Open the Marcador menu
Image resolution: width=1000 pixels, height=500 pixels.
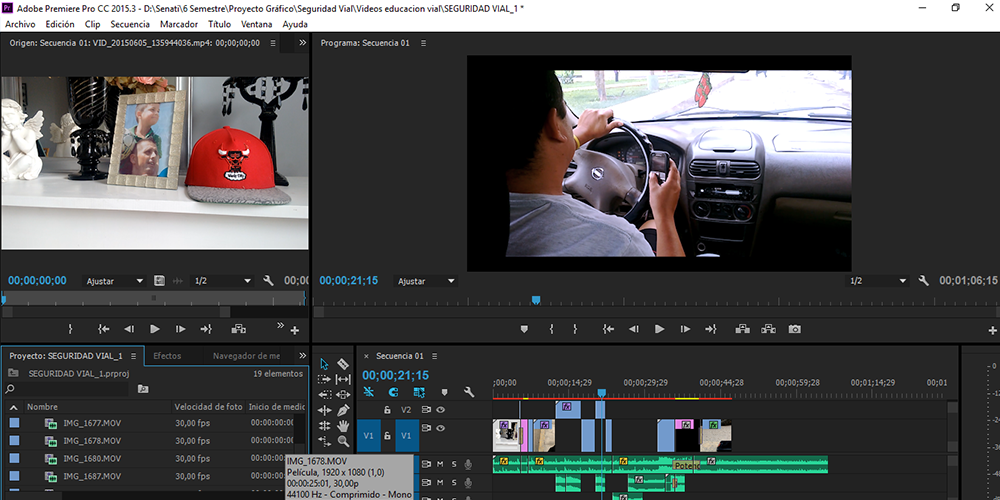179,24
